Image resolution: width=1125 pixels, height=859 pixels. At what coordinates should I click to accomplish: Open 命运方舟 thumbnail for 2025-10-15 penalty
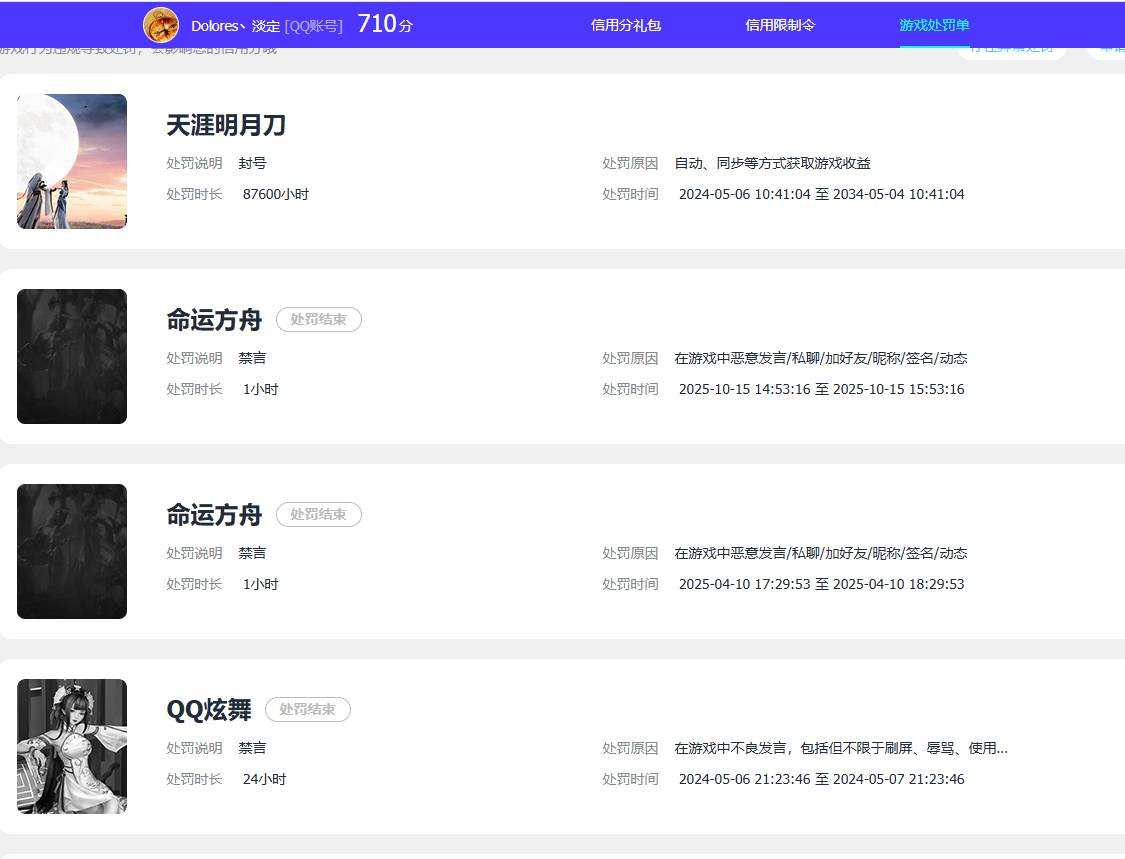coord(72,357)
